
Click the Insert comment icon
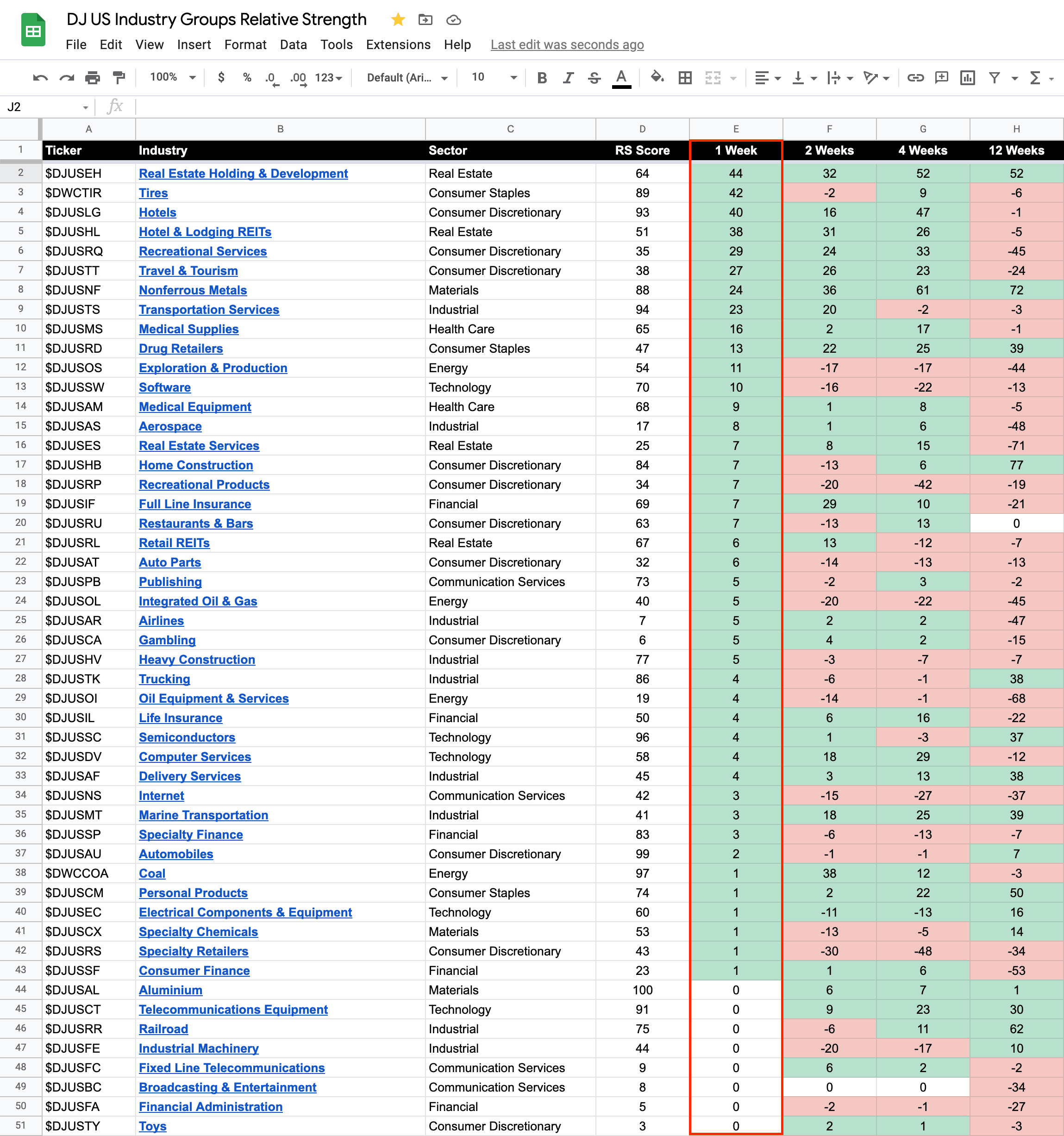(x=941, y=78)
